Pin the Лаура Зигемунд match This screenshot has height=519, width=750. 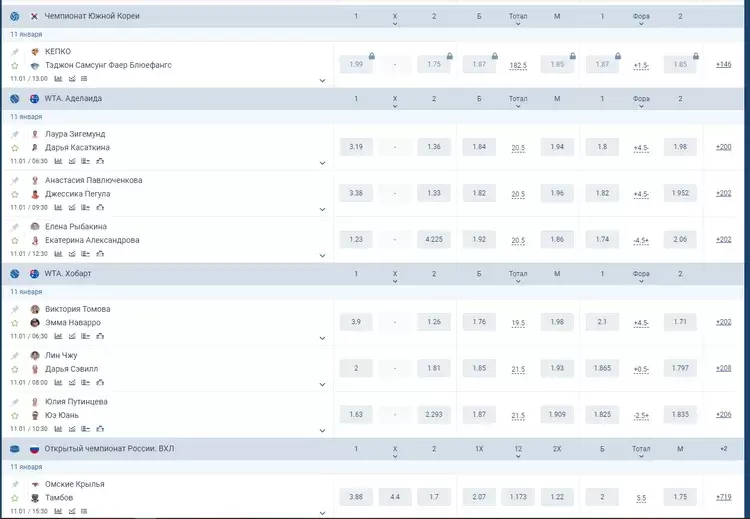[x=15, y=134]
